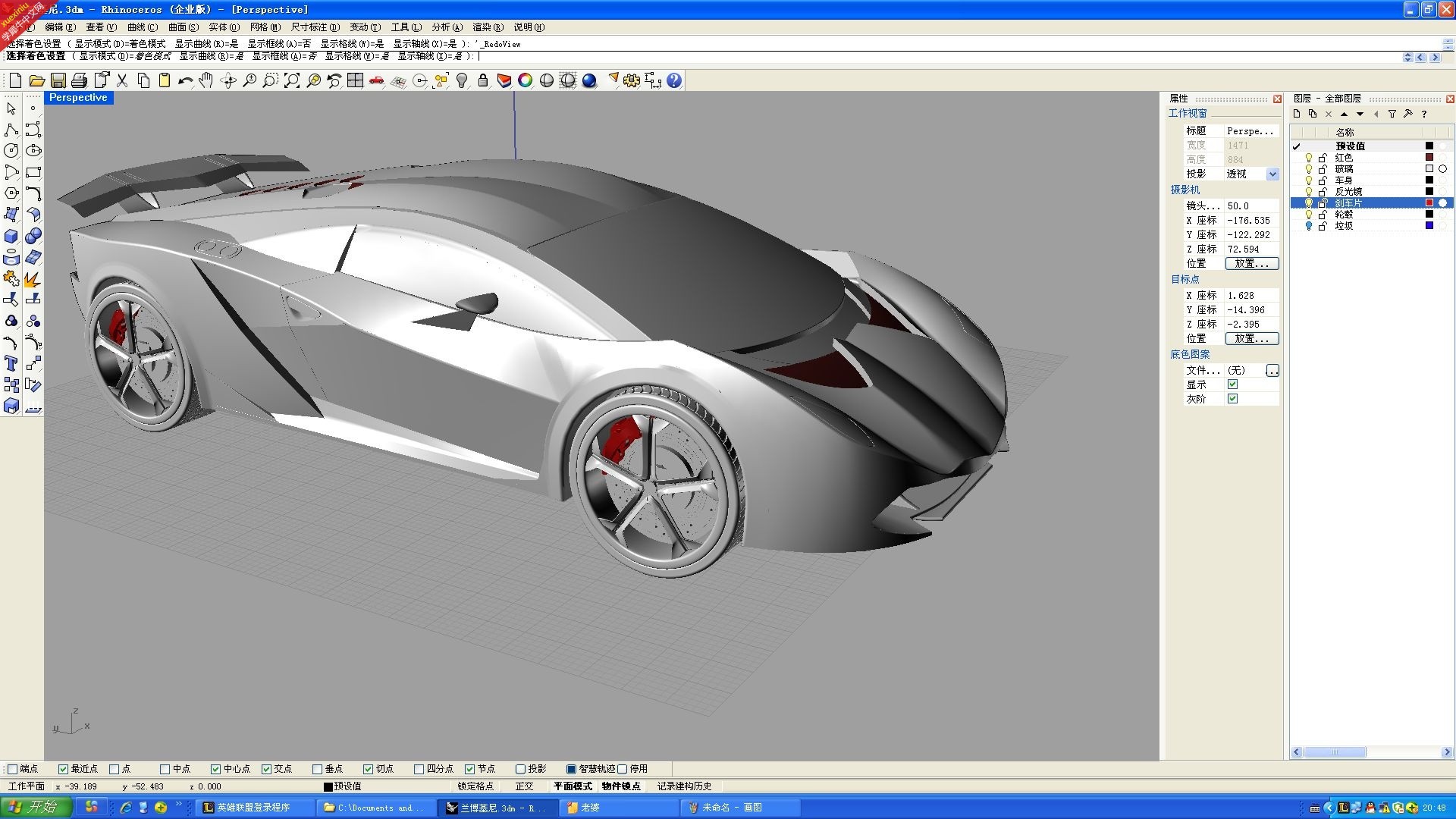This screenshot has width=1456, height=819.
Task: Open the options gear icon
Action: 632,80
